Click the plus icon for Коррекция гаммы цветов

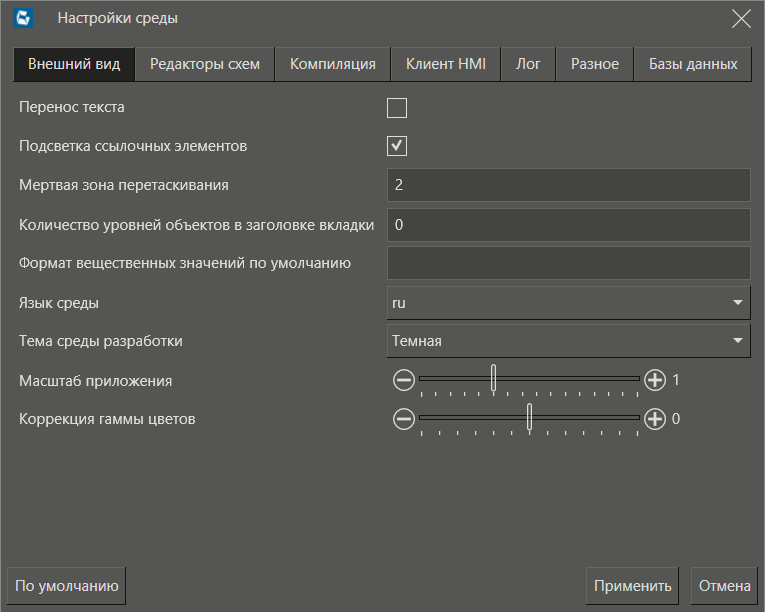pos(654,419)
